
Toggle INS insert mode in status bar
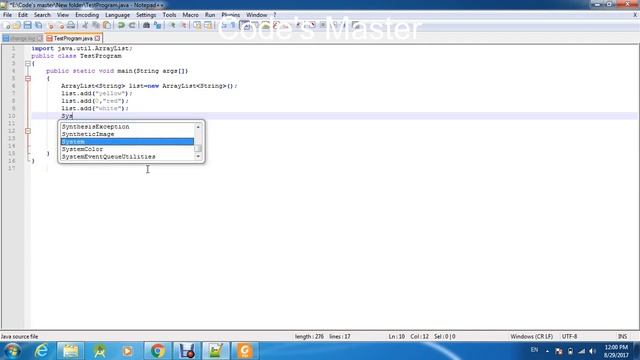622,336
